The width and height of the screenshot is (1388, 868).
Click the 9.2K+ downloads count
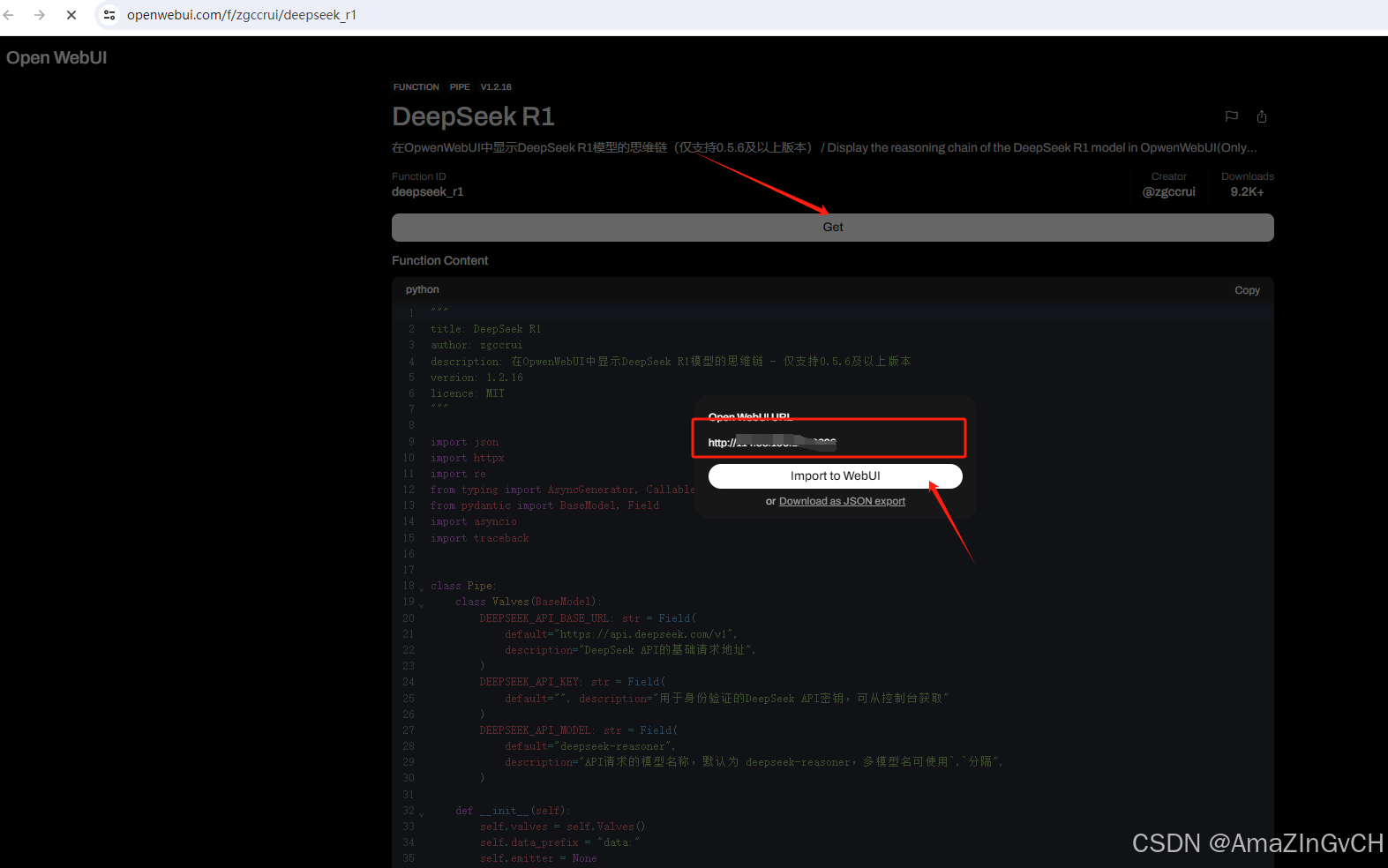[1247, 191]
